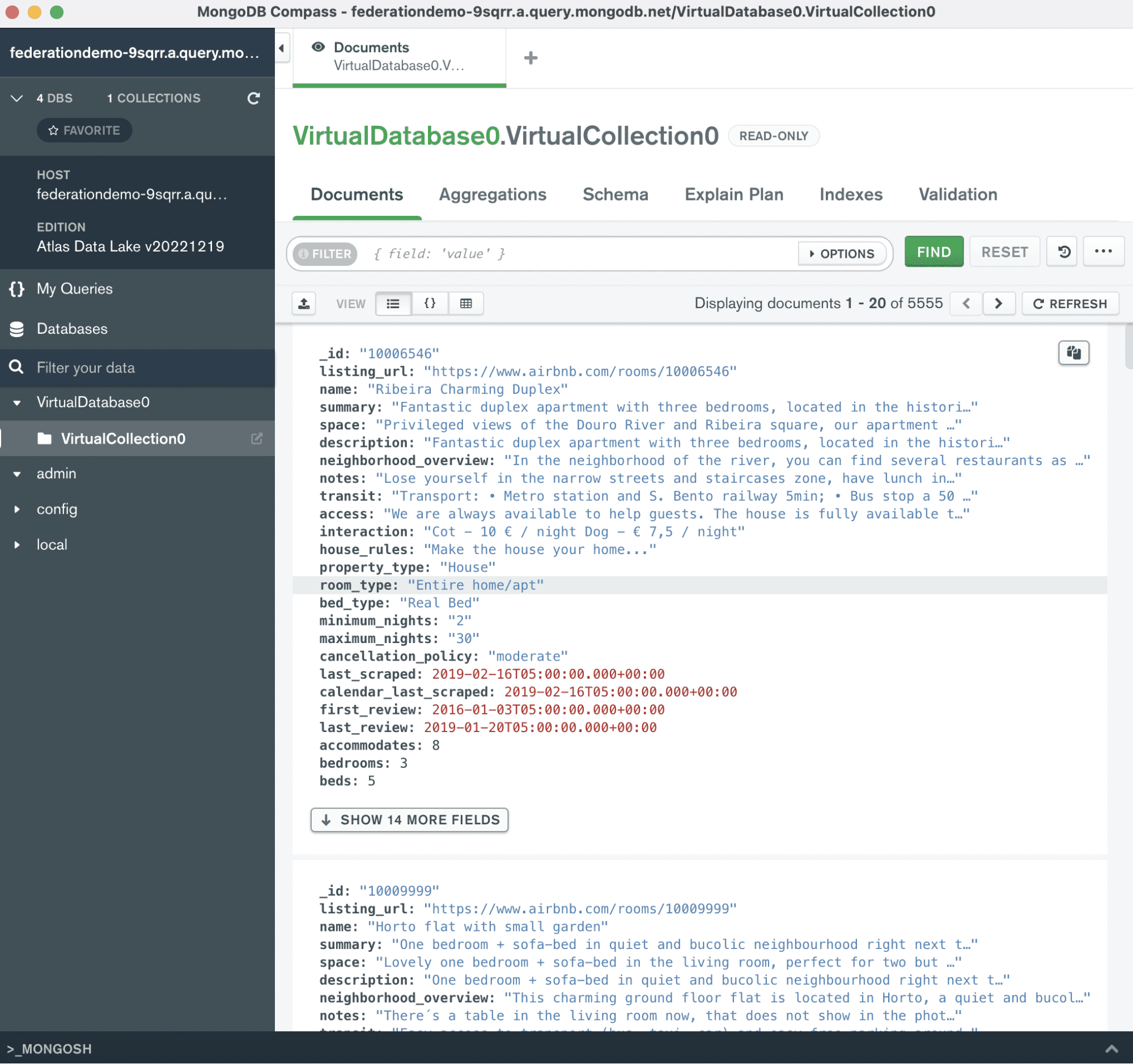The image size is (1133, 1064).
Task: Click the overflow menu three-dot icon
Action: 1104,251
